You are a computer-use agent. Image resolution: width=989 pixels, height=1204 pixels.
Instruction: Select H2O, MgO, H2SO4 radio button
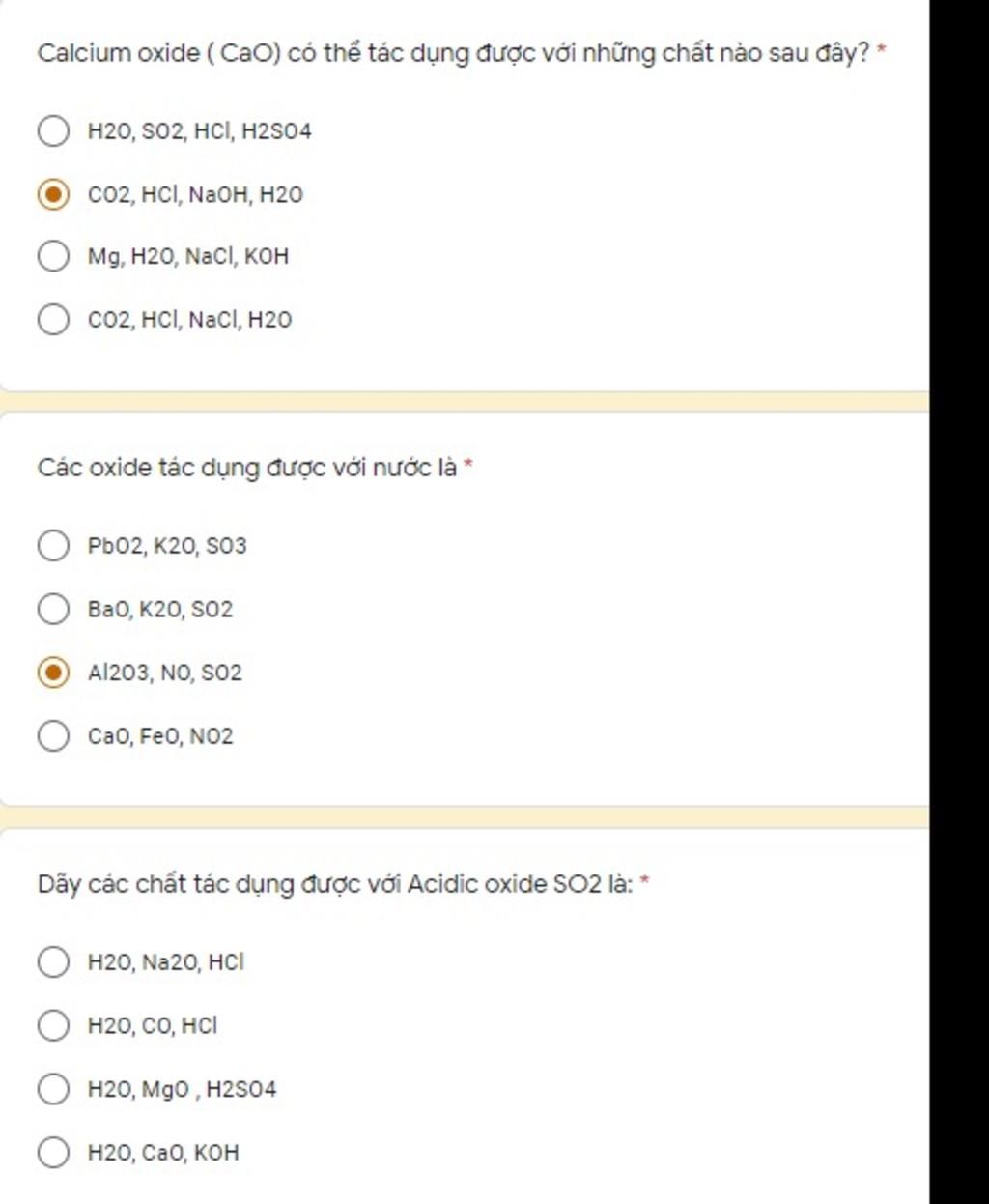(53, 1089)
